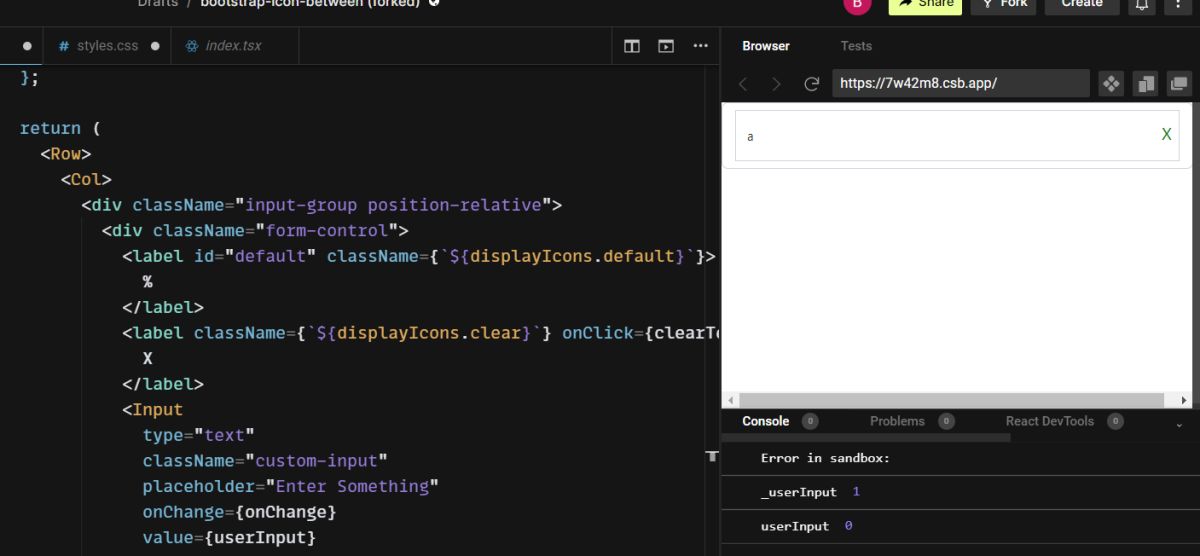
Task: Click the '<Row>' tag in code
Action: [x=66, y=154]
